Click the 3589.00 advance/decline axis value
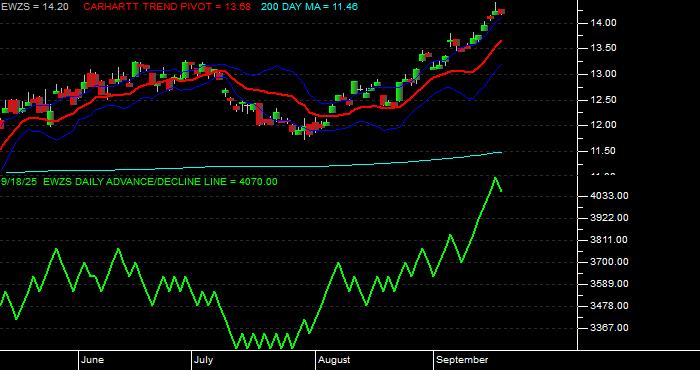Screen dimensions: 700x370 pyautogui.click(x=609, y=284)
